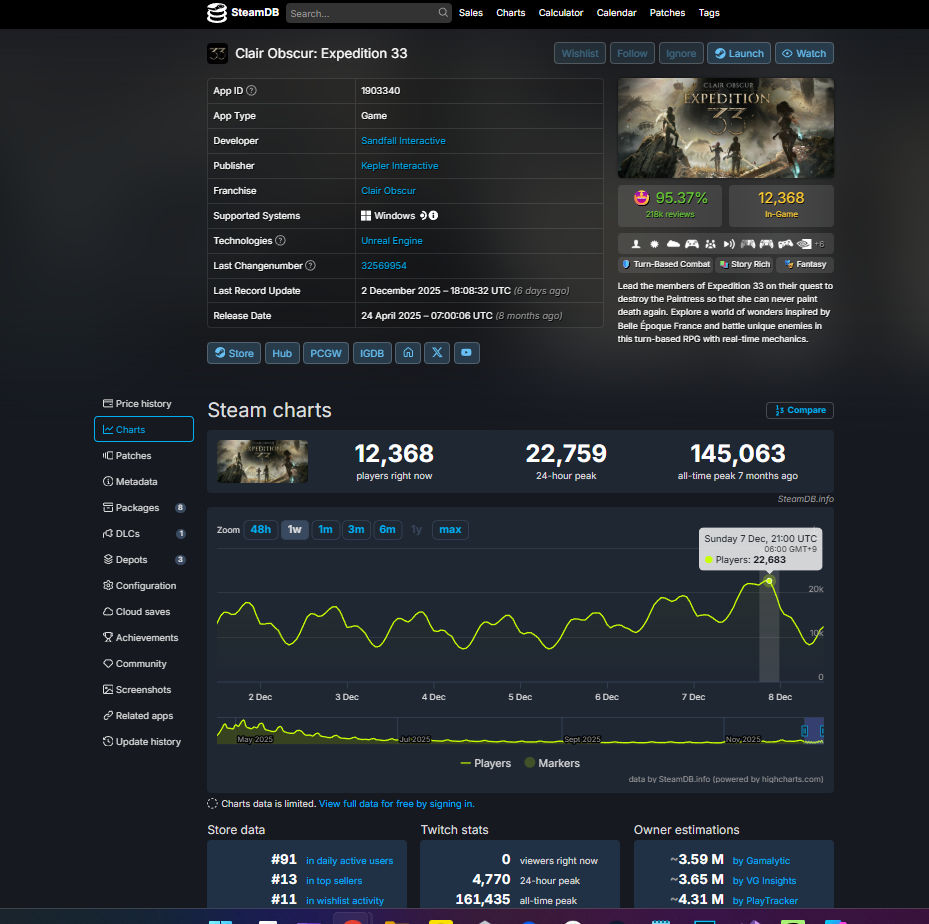Open the Last Changenumber help icon
Screen dimensions: 929x924
coord(310,265)
